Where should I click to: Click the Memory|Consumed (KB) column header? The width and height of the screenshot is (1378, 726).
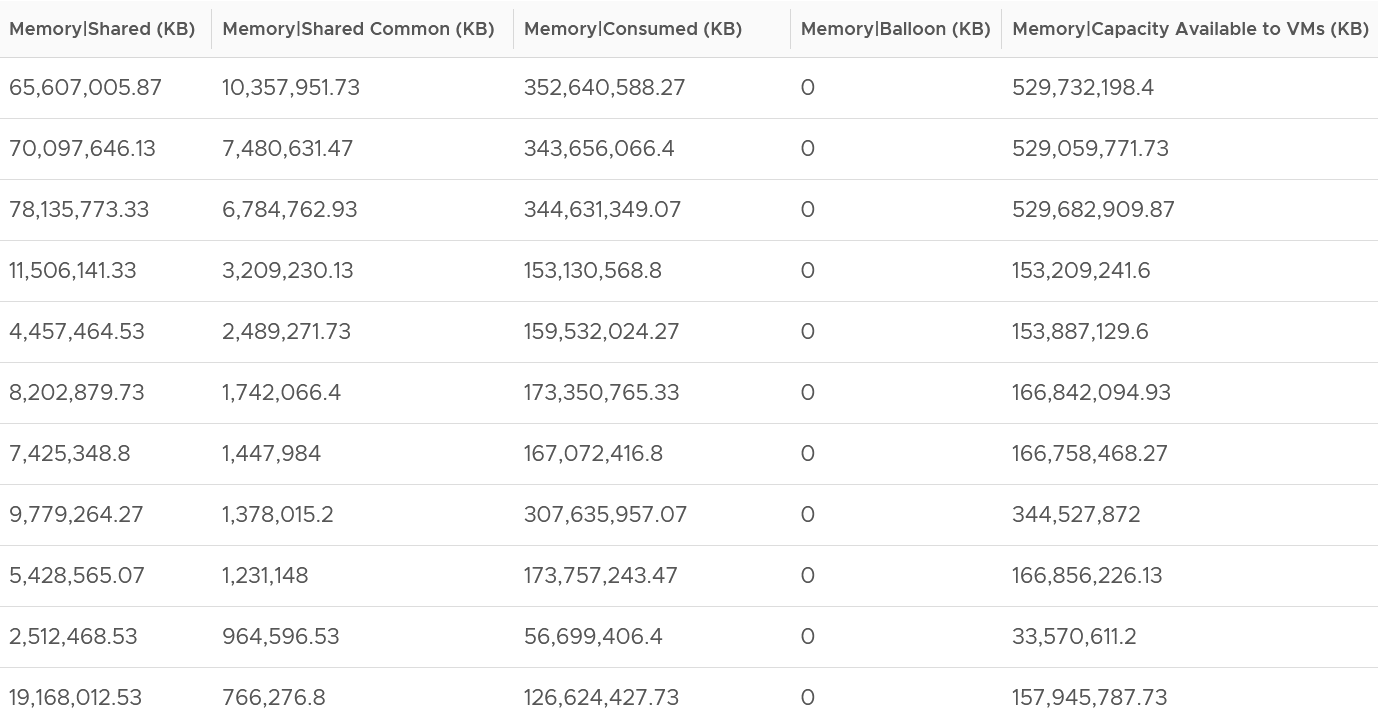[x=633, y=29]
